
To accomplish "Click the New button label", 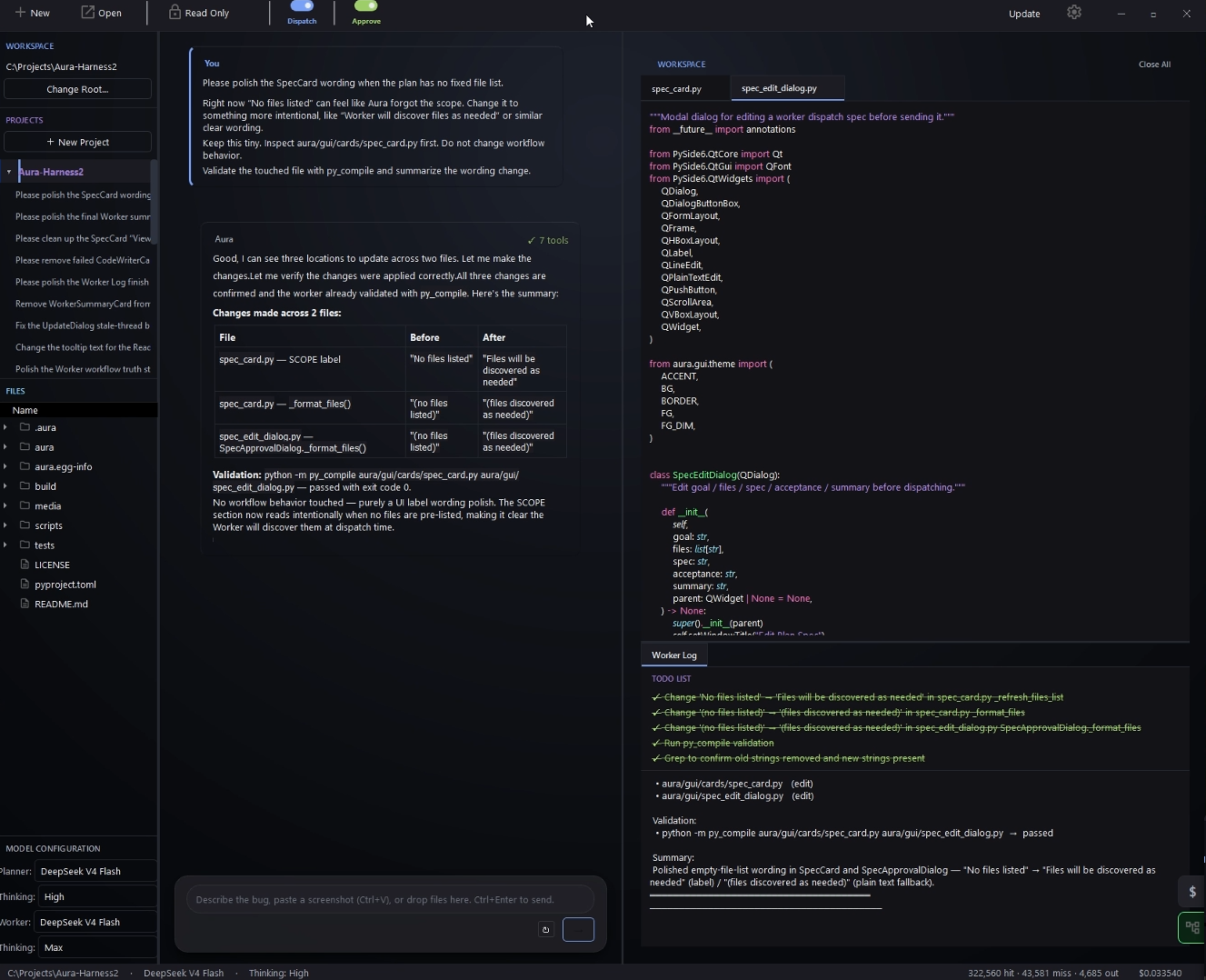I will point(40,13).
